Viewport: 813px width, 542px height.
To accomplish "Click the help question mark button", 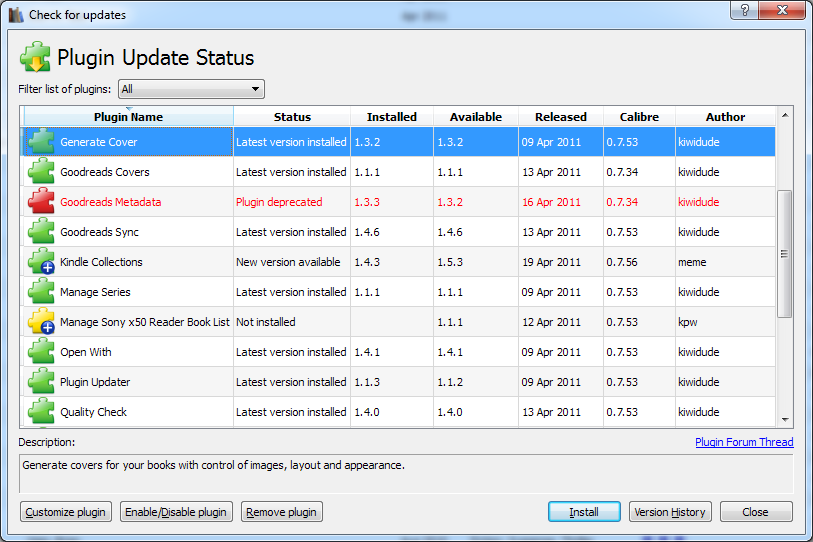I will pyautogui.click(x=745, y=10).
